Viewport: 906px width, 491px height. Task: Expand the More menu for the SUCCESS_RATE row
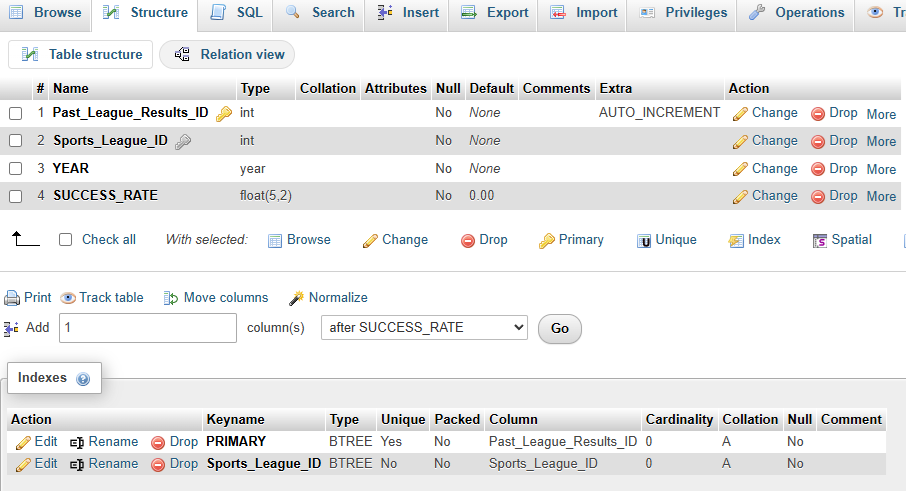coord(881,196)
